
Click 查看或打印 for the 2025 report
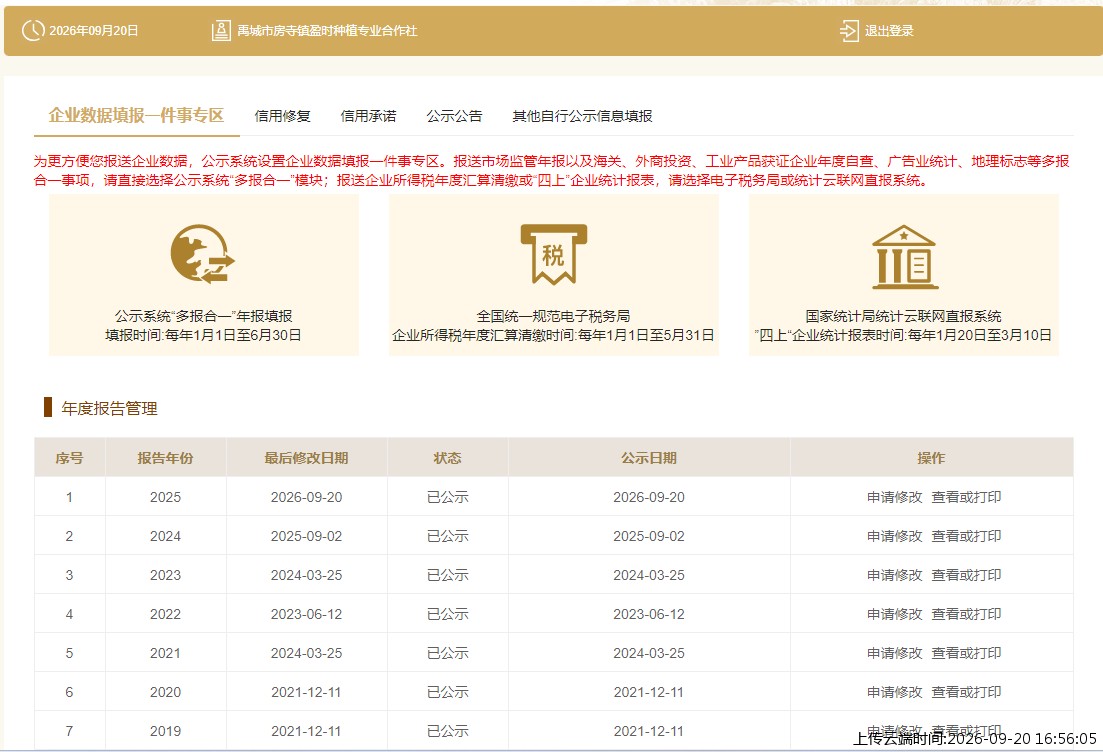(x=966, y=497)
